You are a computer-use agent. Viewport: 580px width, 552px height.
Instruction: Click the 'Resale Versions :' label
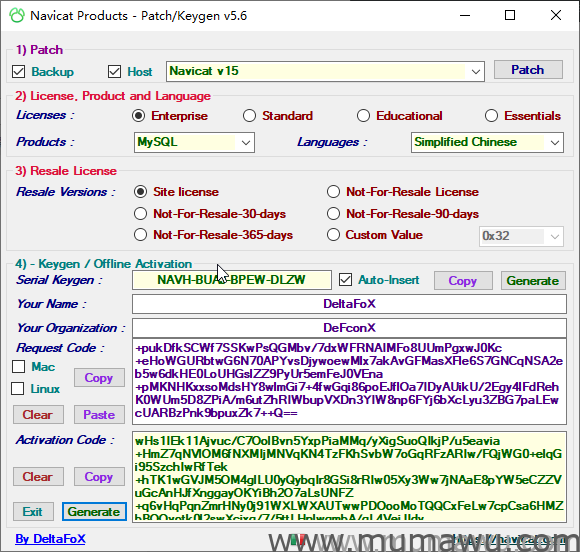click(65, 192)
